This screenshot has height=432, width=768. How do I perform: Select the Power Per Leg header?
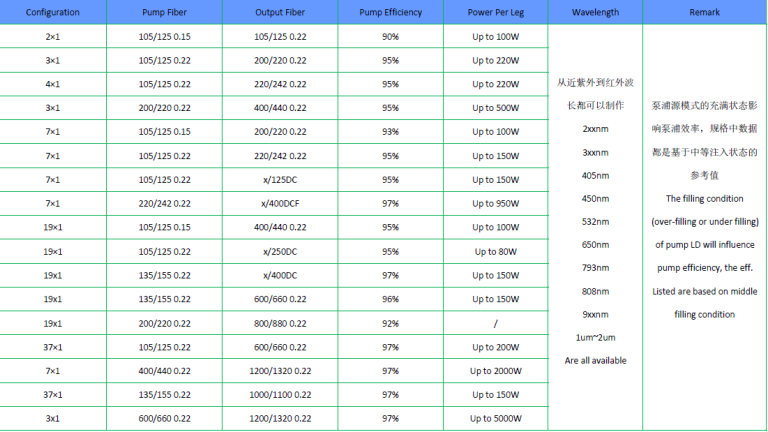[496, 12]
